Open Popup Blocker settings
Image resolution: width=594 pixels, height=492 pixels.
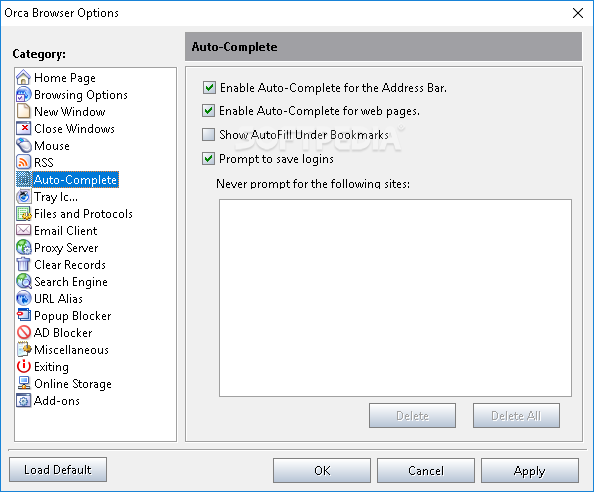click(x=73, y=316)
